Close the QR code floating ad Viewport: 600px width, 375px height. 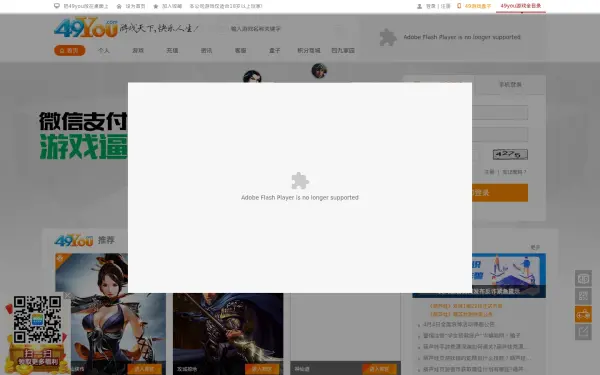point(68,295)
